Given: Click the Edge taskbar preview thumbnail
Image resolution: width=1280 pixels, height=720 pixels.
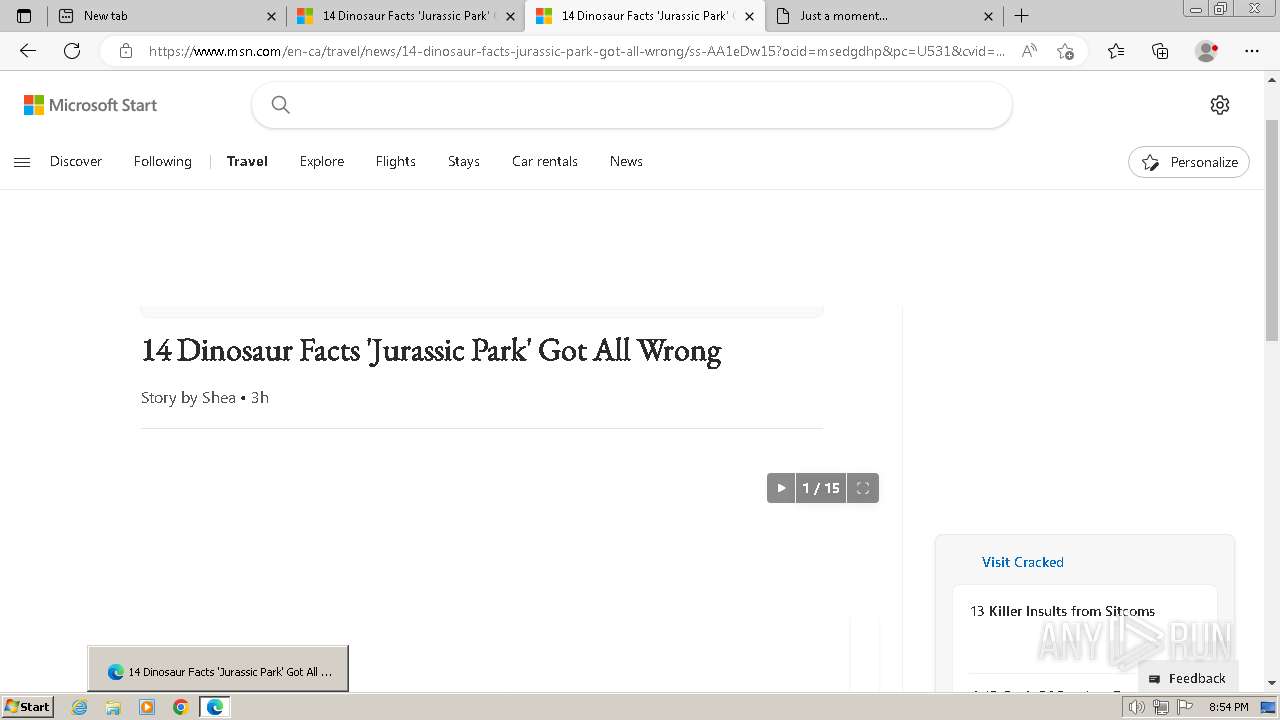Looking at the screenshot, I should pyautogui.click(x=218, y=669).
